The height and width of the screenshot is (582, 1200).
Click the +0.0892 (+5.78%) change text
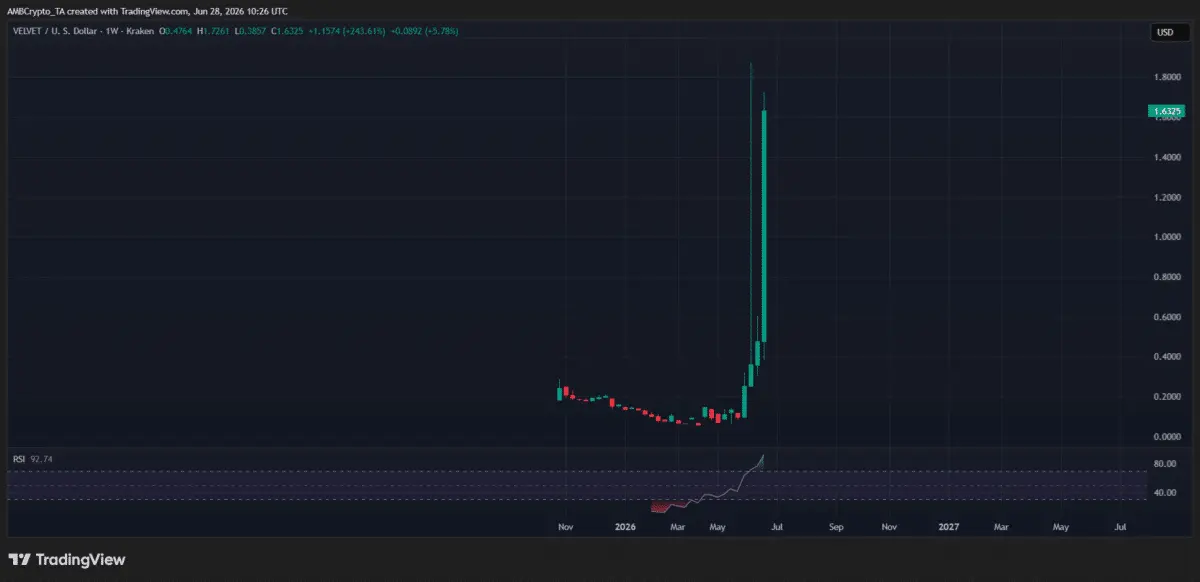[x=424, y=32]
